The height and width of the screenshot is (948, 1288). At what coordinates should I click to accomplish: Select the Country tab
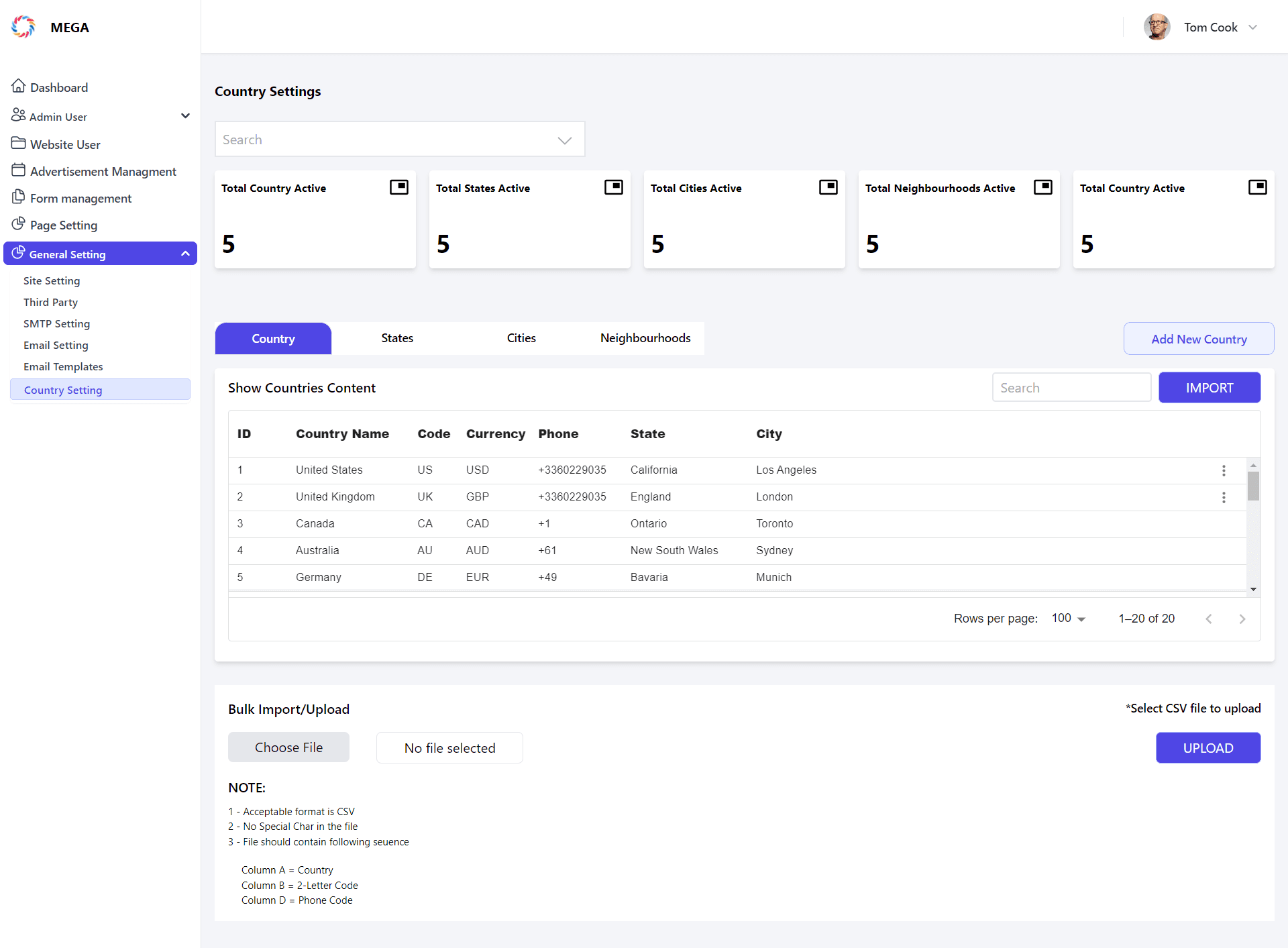(273, 338)
